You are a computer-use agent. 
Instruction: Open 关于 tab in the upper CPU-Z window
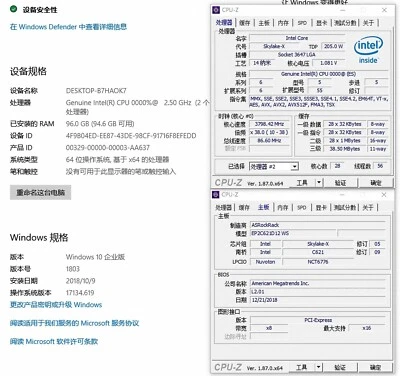coord(368,23)
